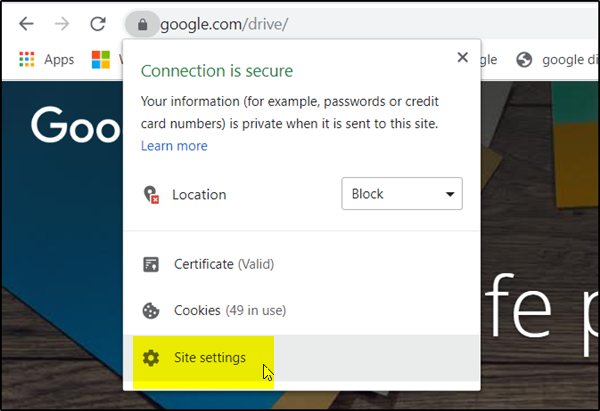Screen dimensions: 600x411
Task: Click the Microsoft logo bookmark
Action: [101, 60]
